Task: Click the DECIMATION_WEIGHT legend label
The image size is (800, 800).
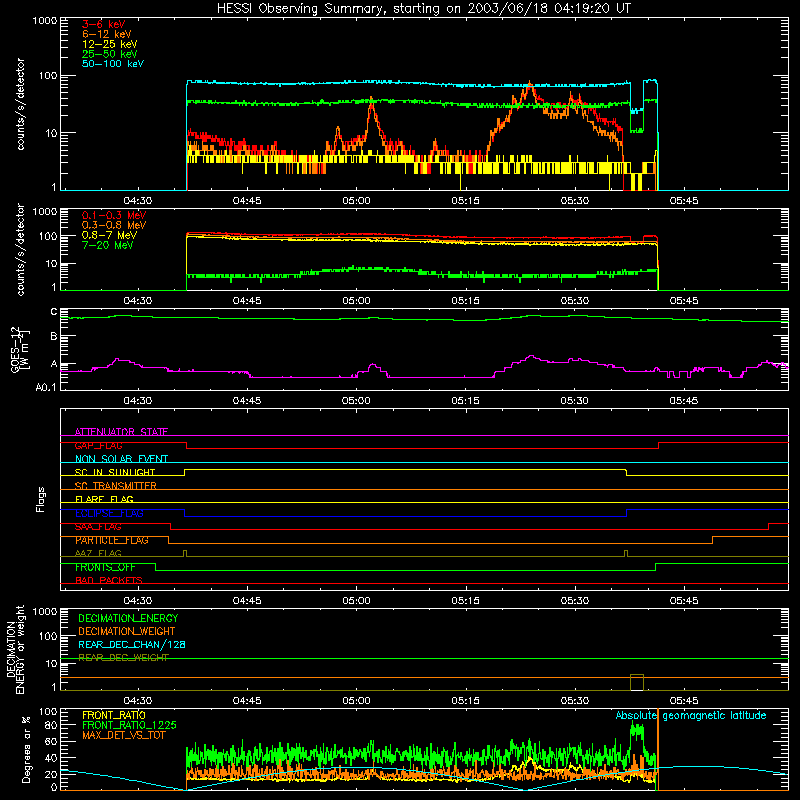Action: pos(127,631)
